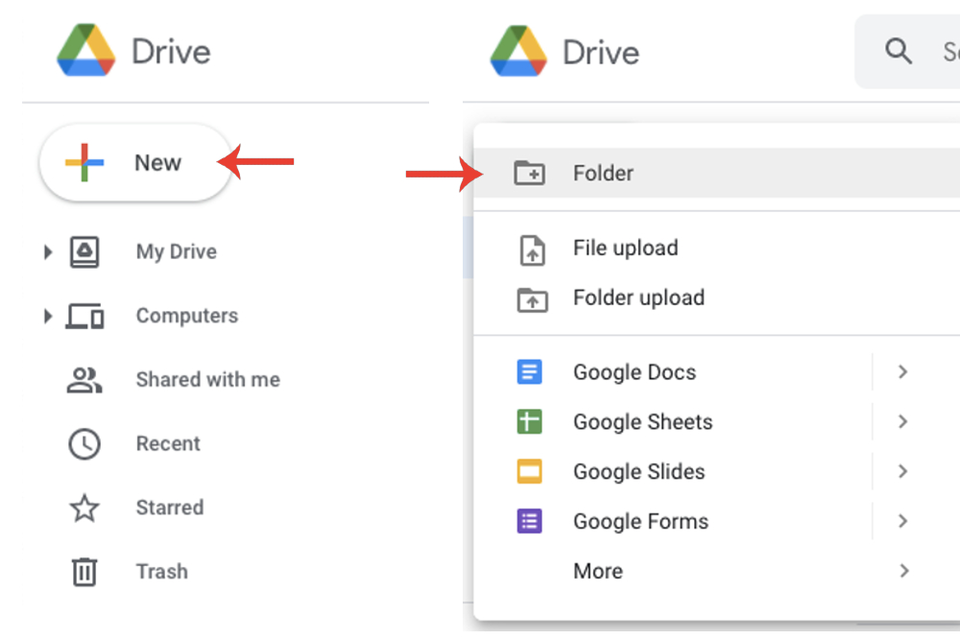
Task: Click the yellow Google Slides icon
Action: pyautogui.click(x=530, y=472)
